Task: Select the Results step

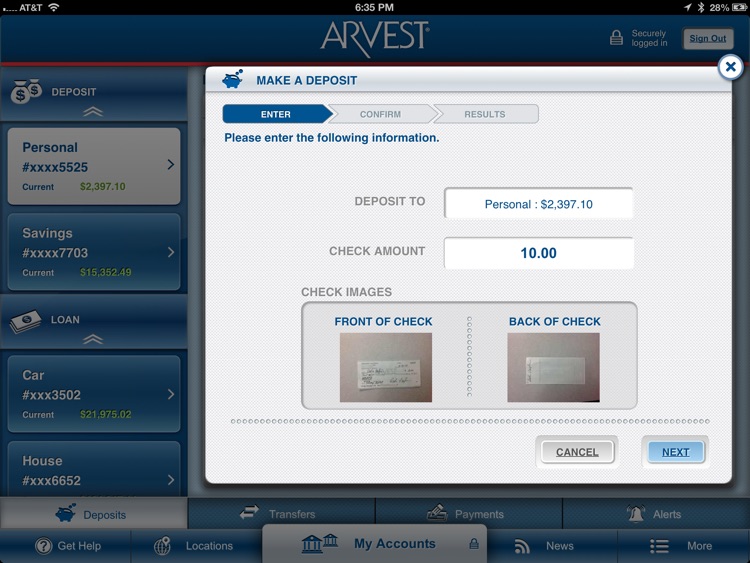Action: 485,114
